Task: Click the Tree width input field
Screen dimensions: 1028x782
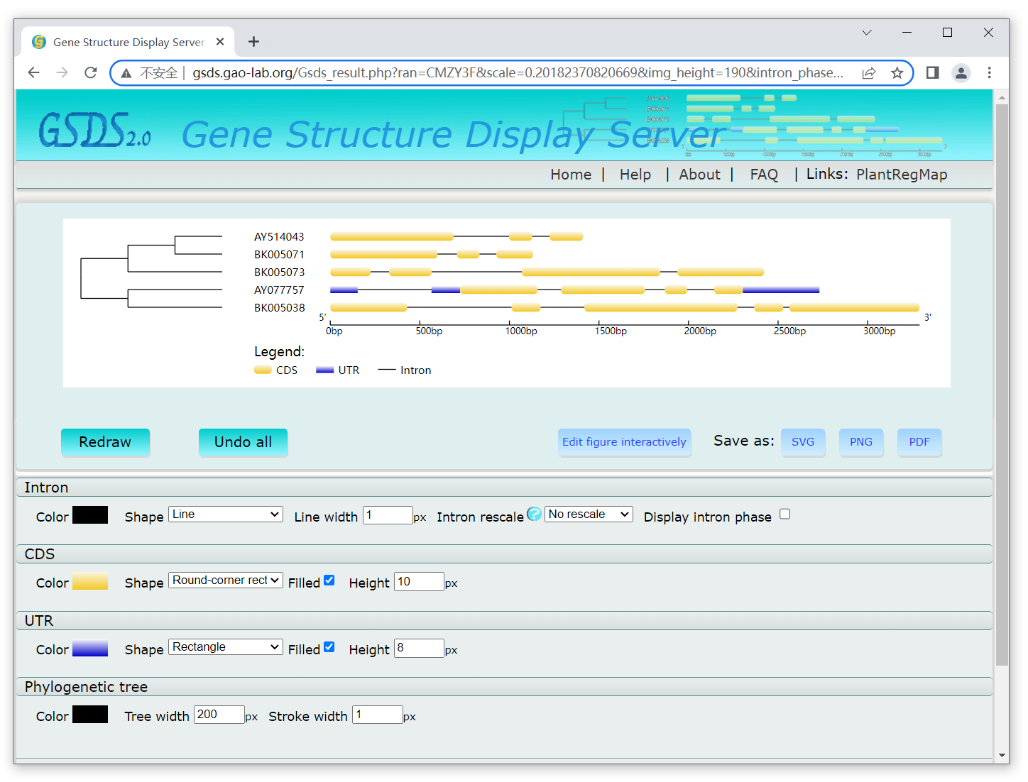Action: tap(219, 715)
